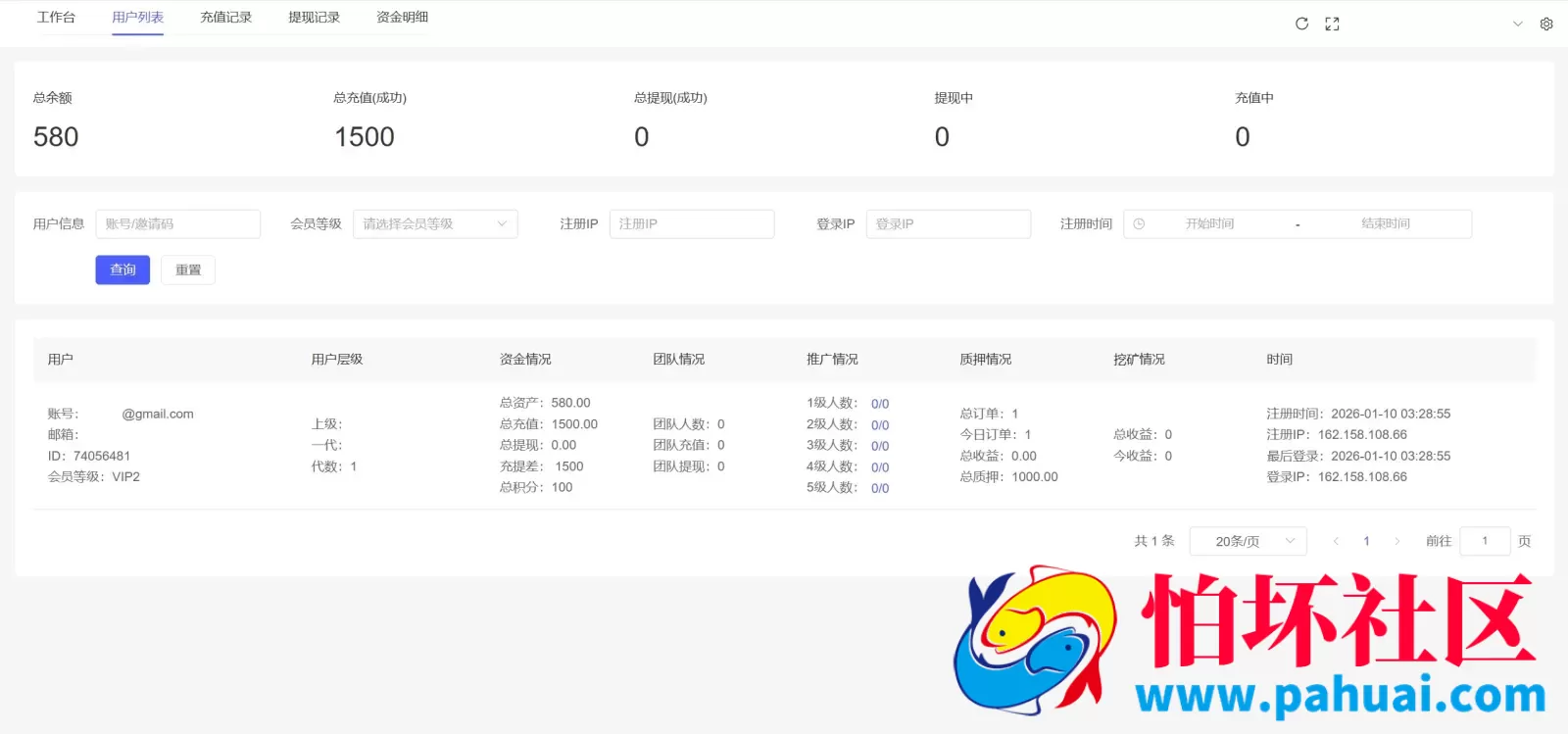Open the settings gear icon
Viewport: 1568px width, 734px height.
coord(1546,24)
